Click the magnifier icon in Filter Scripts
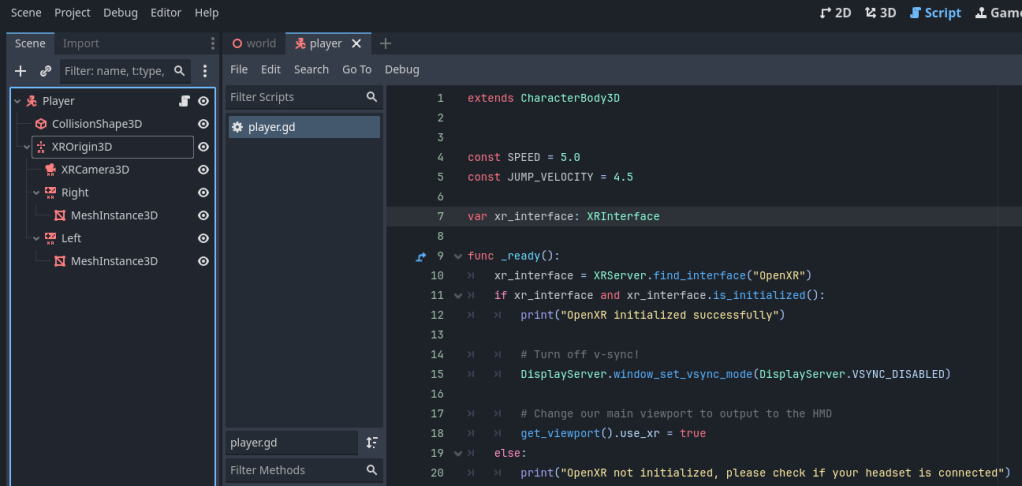 click(x=372, y=97)
